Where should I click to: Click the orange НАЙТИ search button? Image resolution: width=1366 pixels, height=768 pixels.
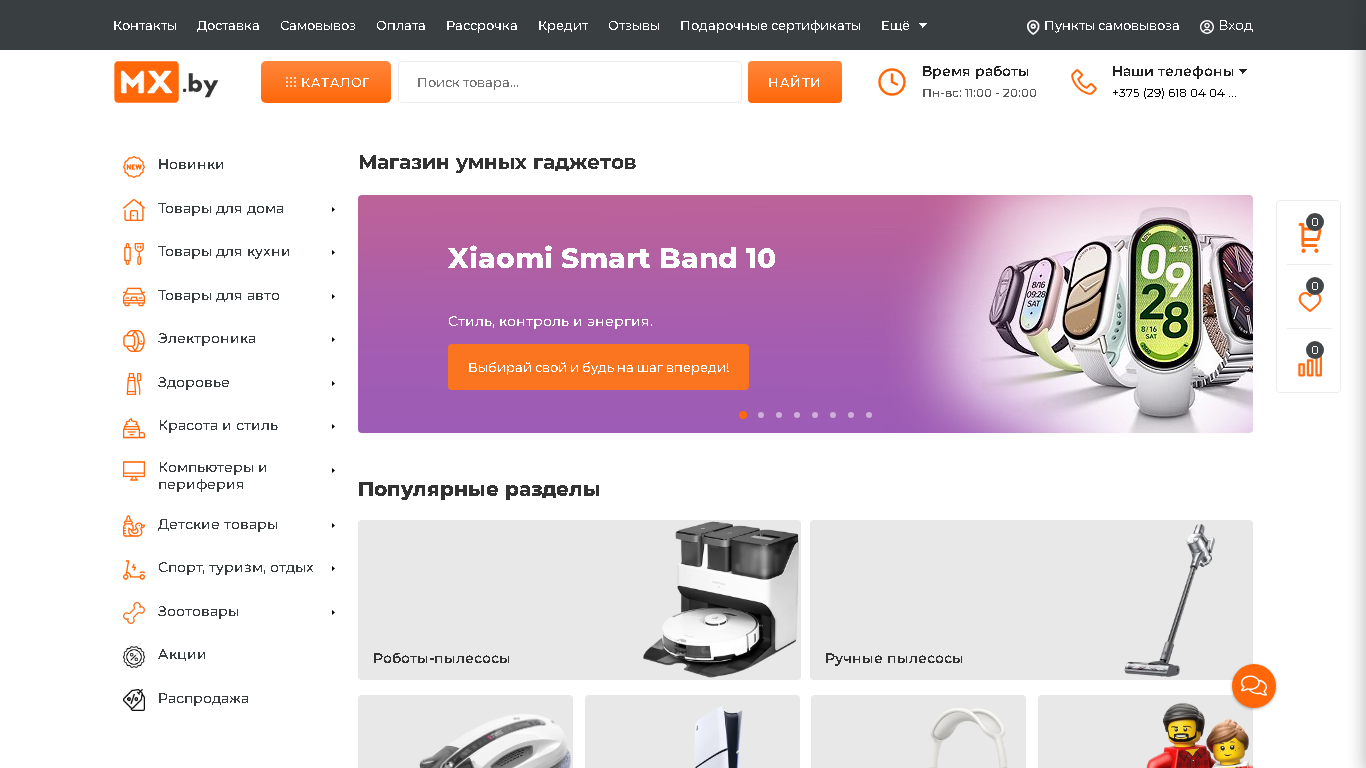click(795, 82)
